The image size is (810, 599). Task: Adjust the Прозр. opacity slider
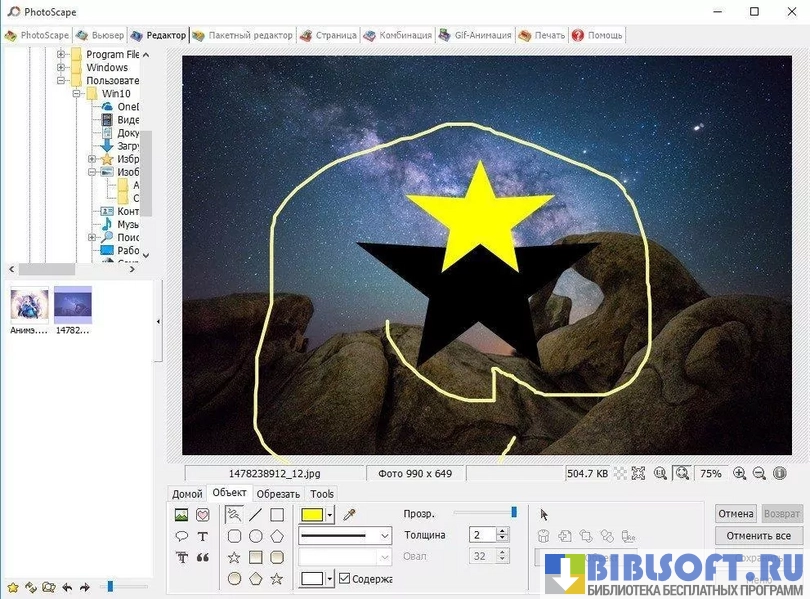(x=514, y=512)
